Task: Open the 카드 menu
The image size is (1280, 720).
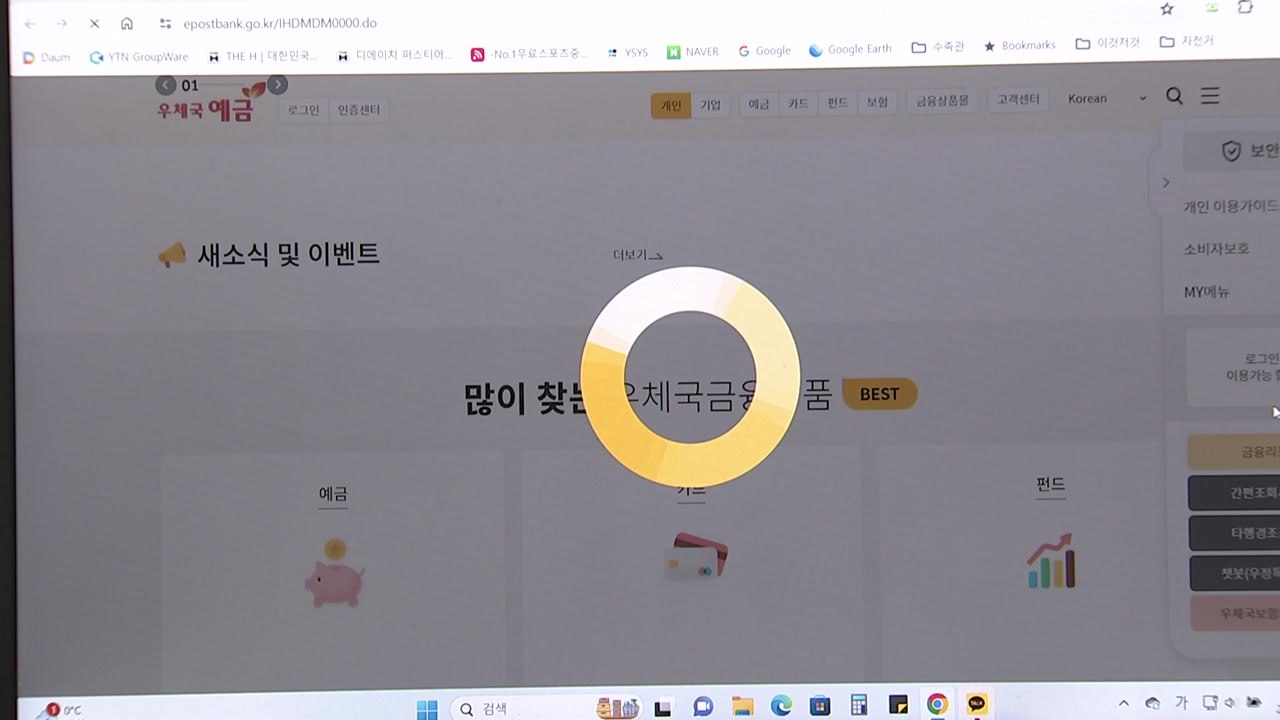Action: point(798,104)
